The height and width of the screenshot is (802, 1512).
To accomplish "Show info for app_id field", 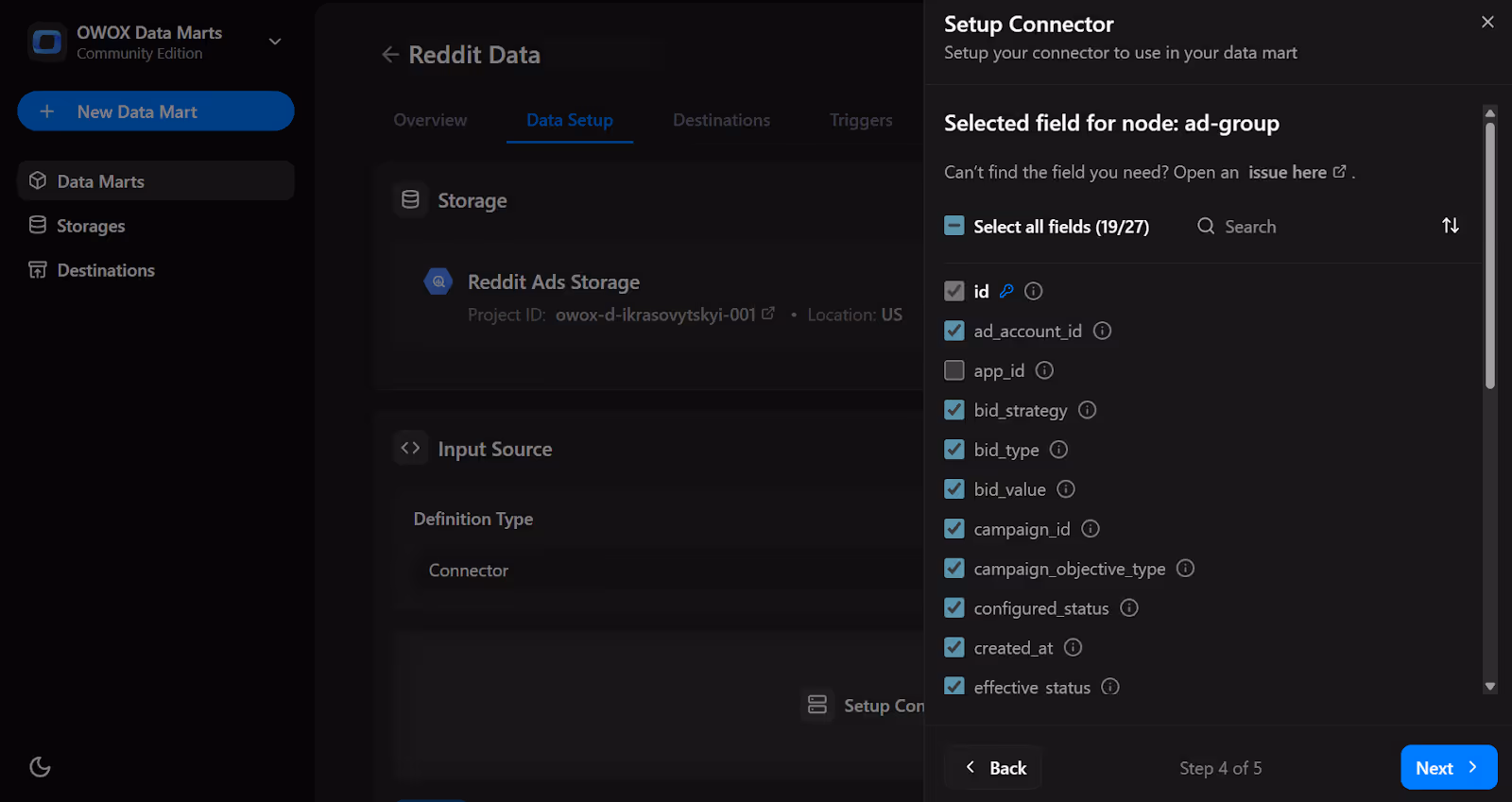I will pos(1044,370).
